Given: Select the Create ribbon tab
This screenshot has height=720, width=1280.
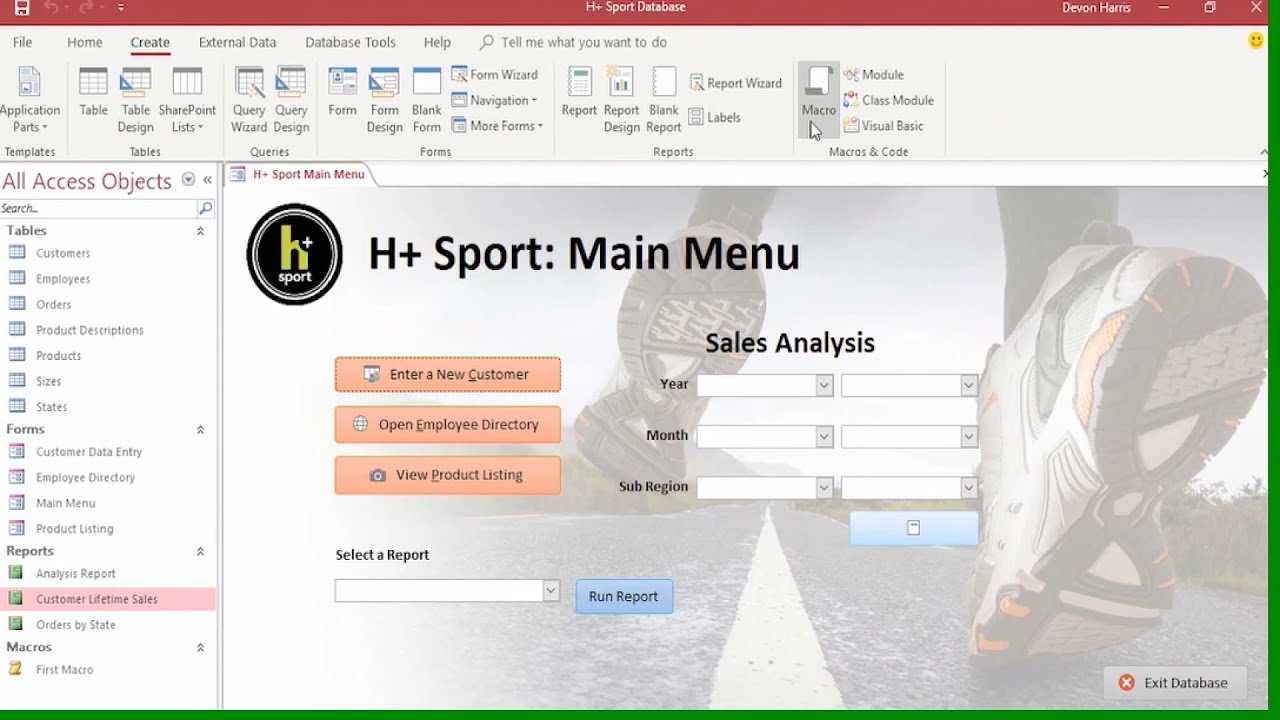Looking at the screenshot, I should click(150, 42).
